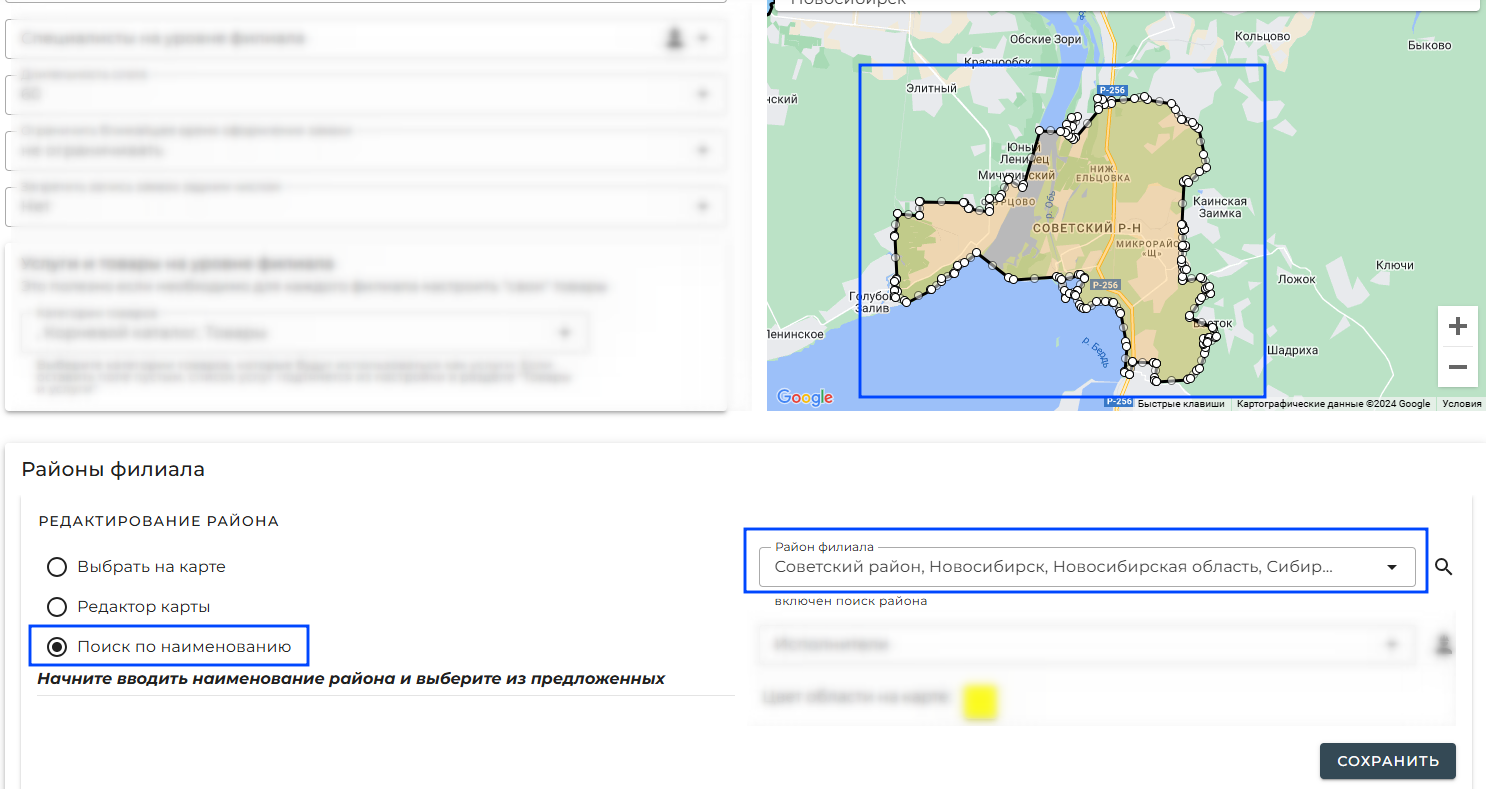This screenshot has width=1486, height=789.
Task: Select the Редактор карты radio option
Action: tap(57, 607)
